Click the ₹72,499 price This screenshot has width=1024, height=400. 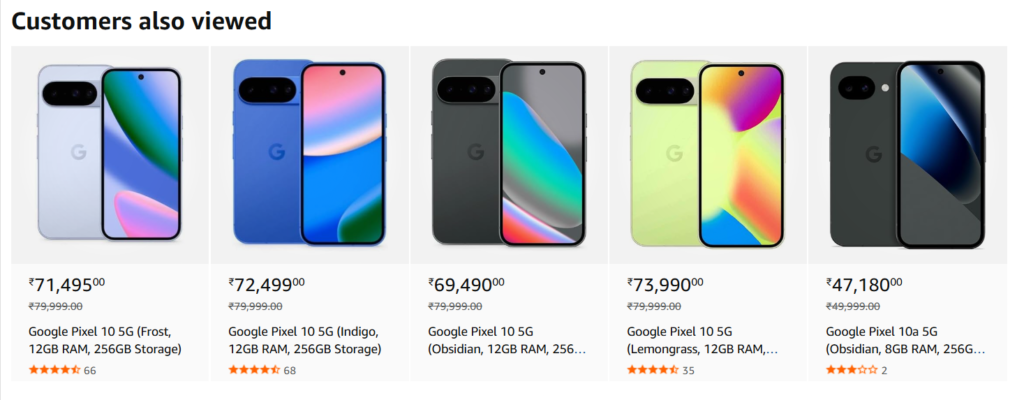pos(266,285)
